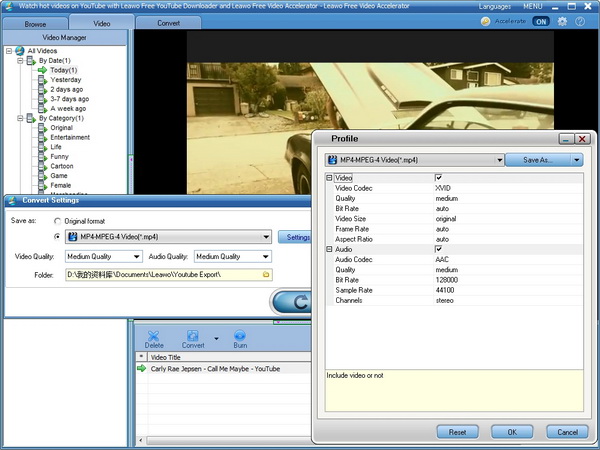This screenshot has width=600, height=450.
Task: Collapse the By Date(1) node
Action: (x=20, y=60)
